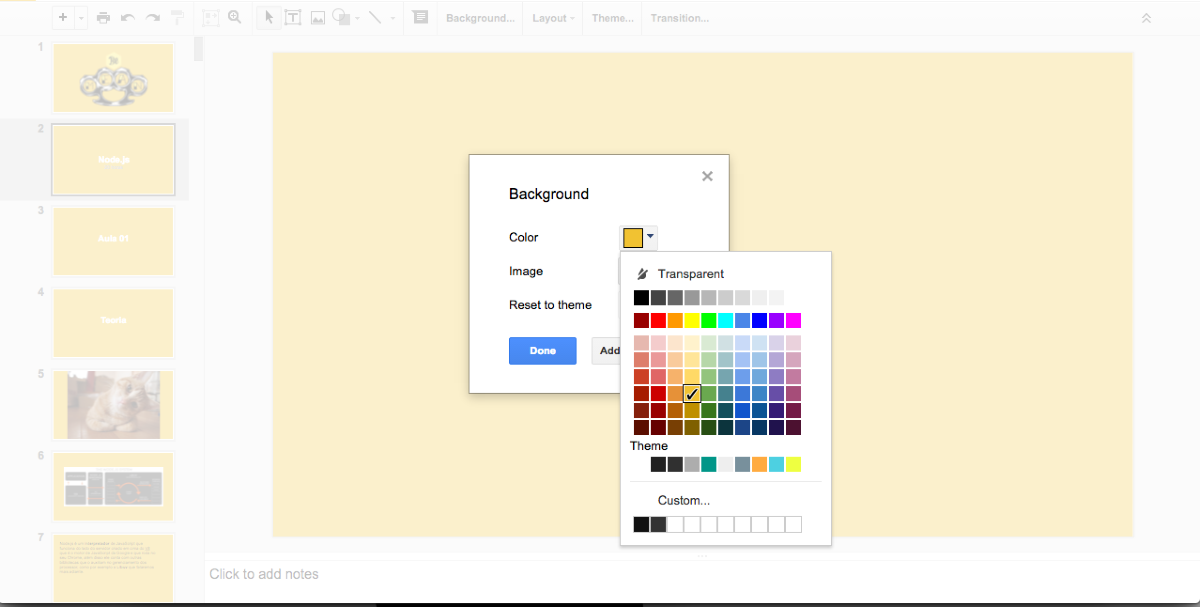Pick the bright orange swatch in vivid row
Screen dimensions: 1200x607
pyautogui.click(x=675, y=321)
